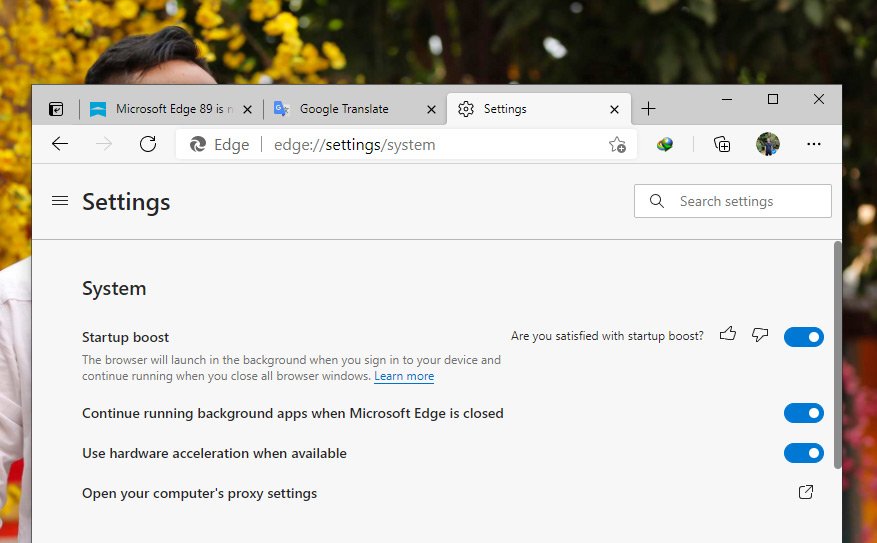Image resolution: width=877 pixels, height=543 pixels.
Task: Click the settings page vertical scrollbar
Action: [837, 355]
